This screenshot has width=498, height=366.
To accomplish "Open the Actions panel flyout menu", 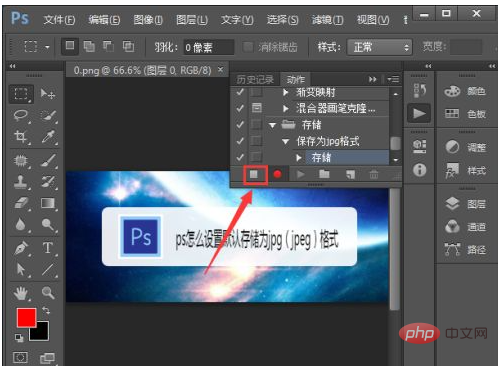I will click(393, 79).
